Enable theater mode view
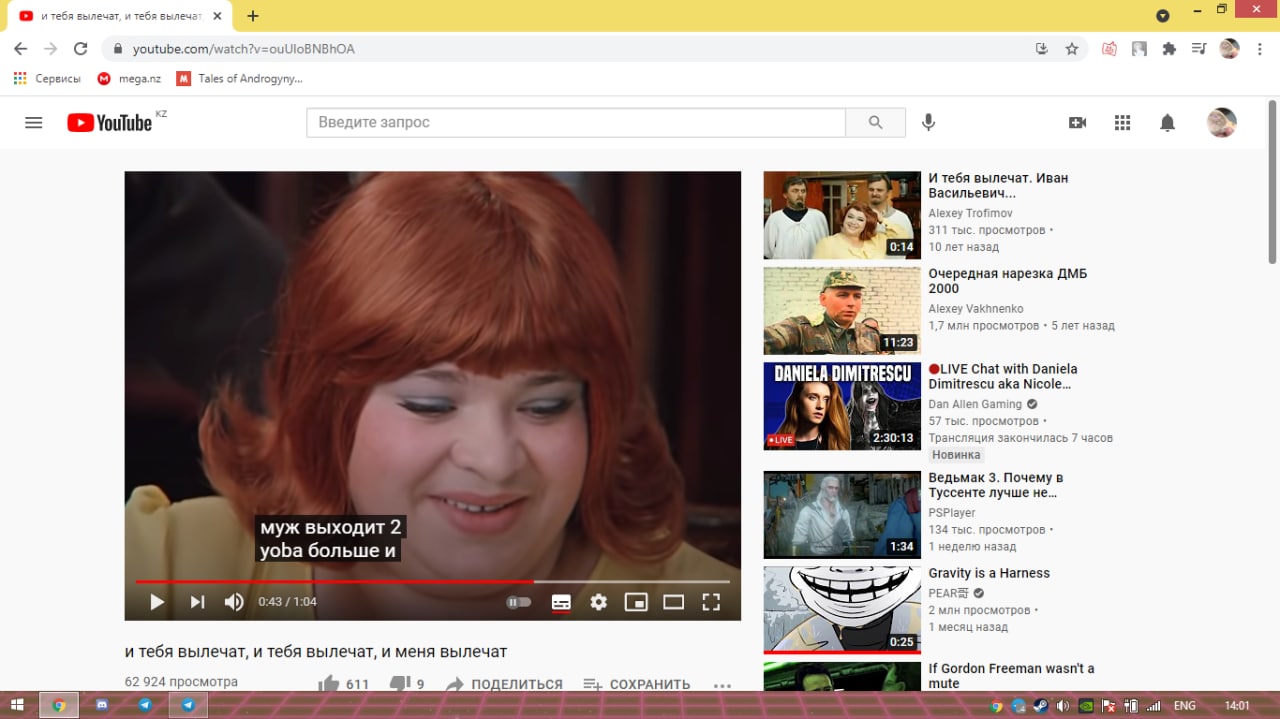Screen dimensions: 1280x719 tap(673, 602)
